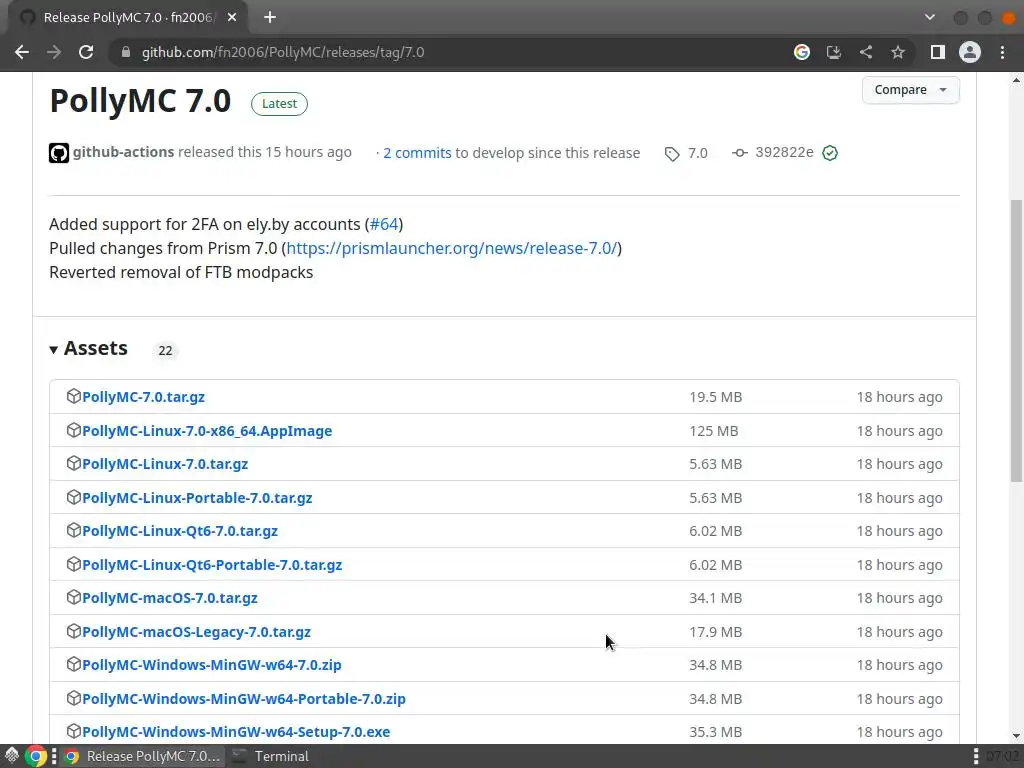The image size is (1024, 768).
Task: Download PollyMC-Linux-7.0.tar.gz
Action: 165,464
